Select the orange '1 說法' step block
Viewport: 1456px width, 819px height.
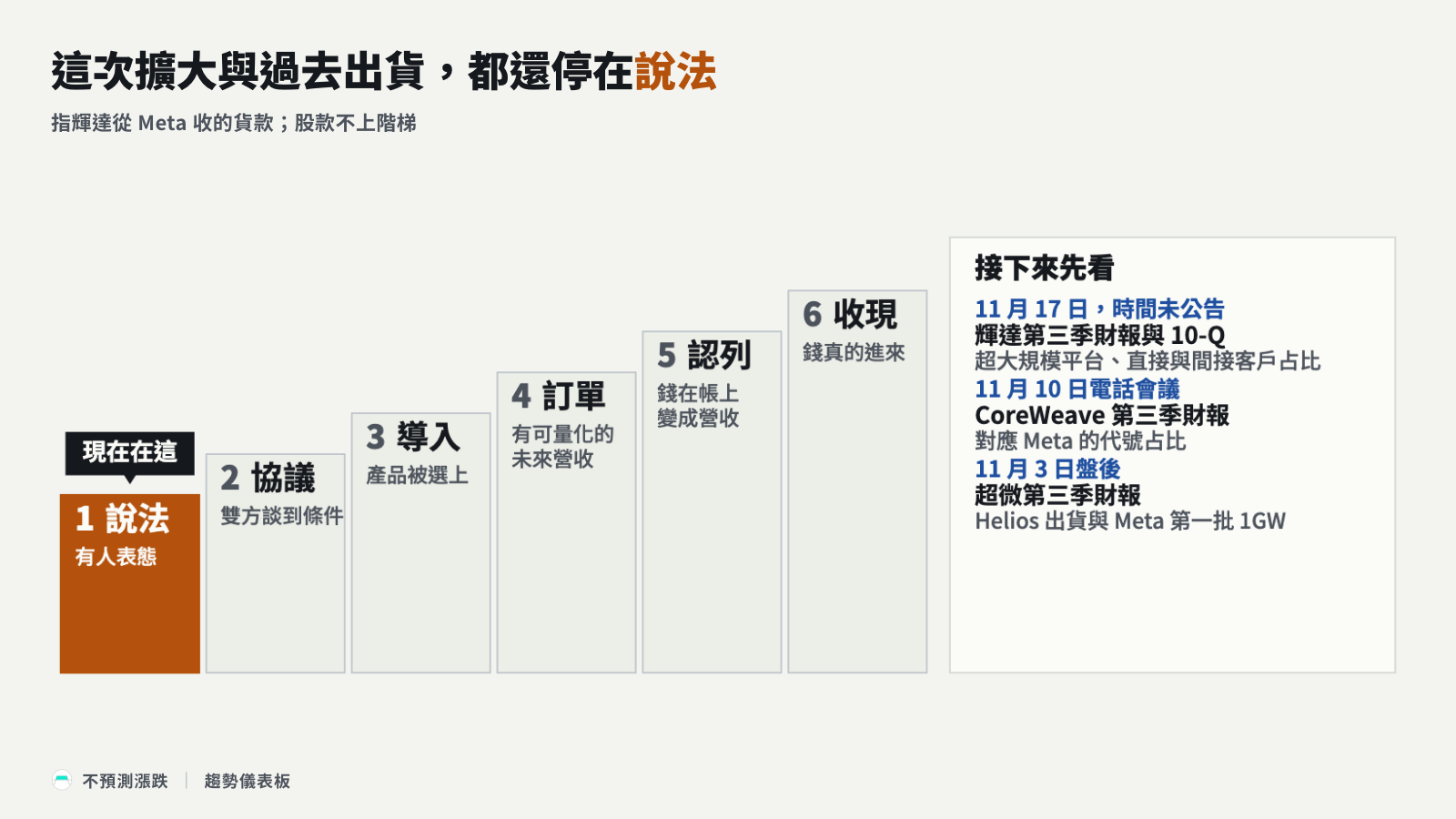point(130,583)
